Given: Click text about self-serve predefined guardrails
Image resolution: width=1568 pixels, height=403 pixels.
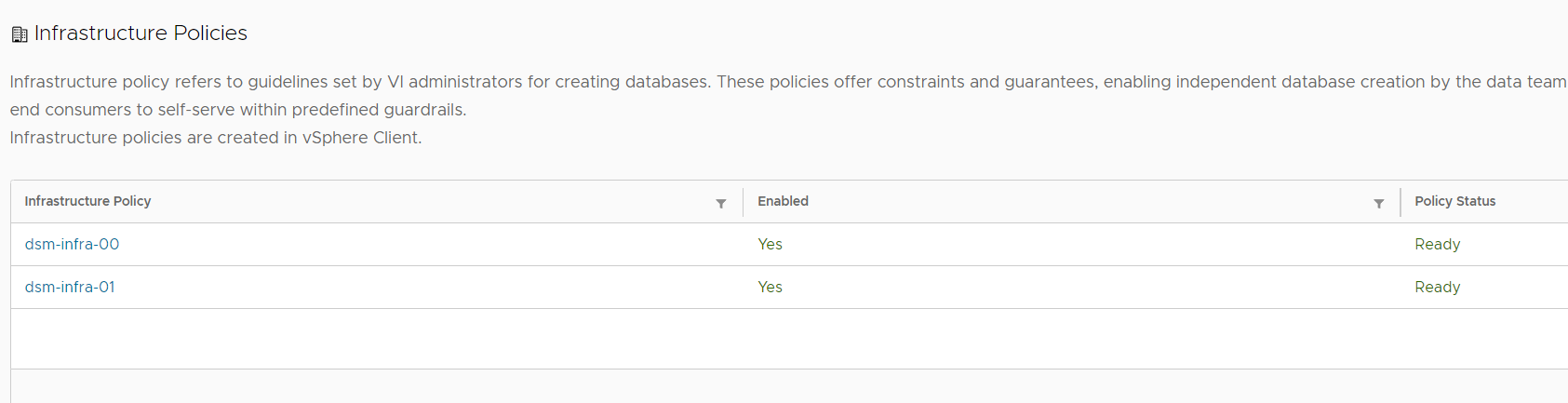Looking at the screenshot, I should tap(238, 110).
